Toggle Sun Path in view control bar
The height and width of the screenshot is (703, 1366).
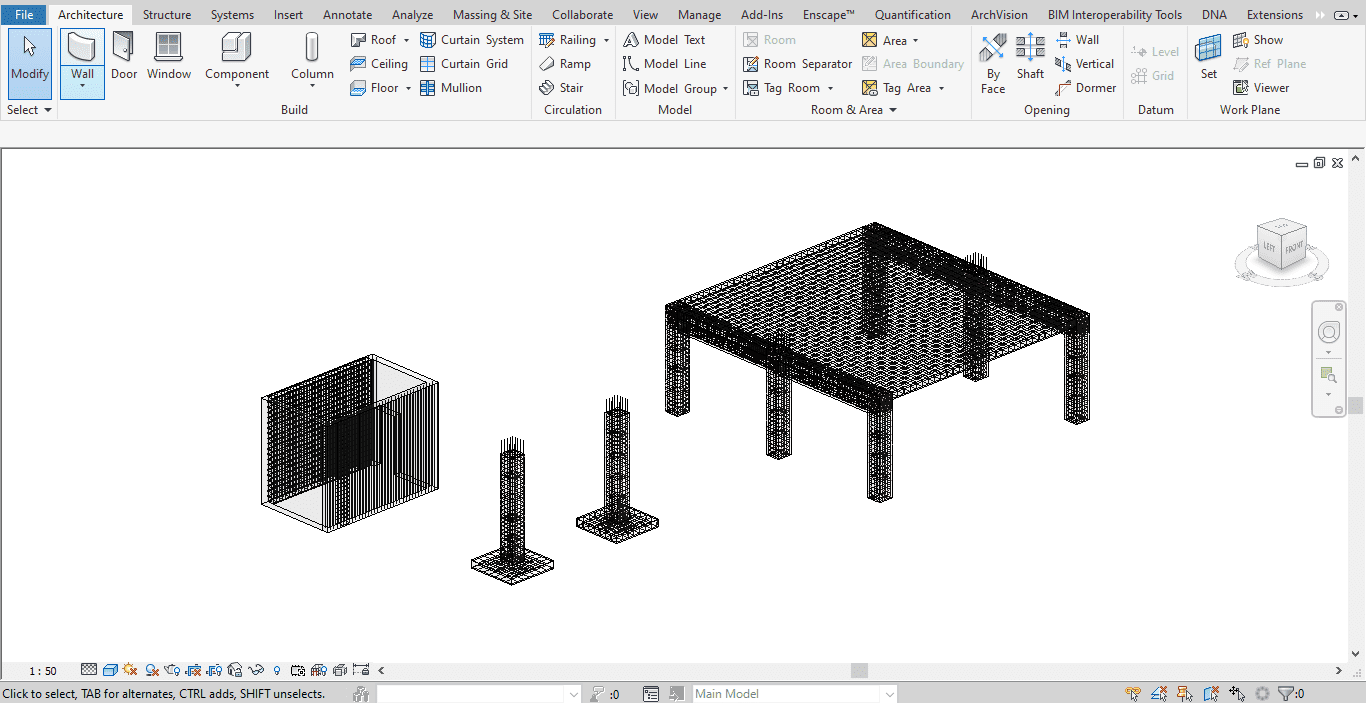(x=130, y=670)
